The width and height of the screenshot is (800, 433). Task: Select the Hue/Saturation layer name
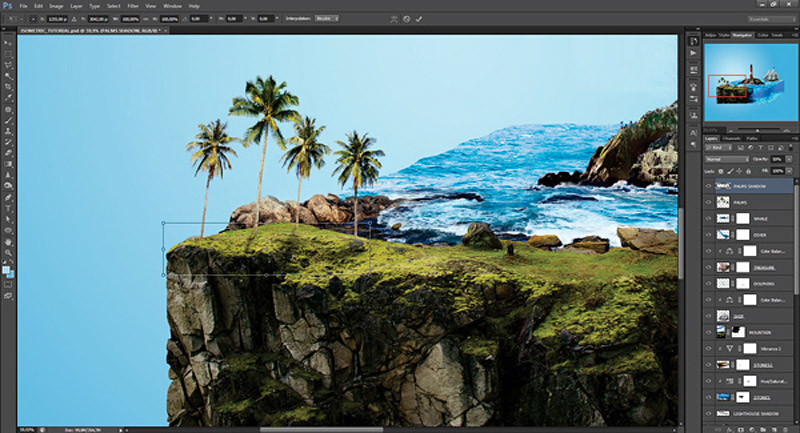(772, 381)
